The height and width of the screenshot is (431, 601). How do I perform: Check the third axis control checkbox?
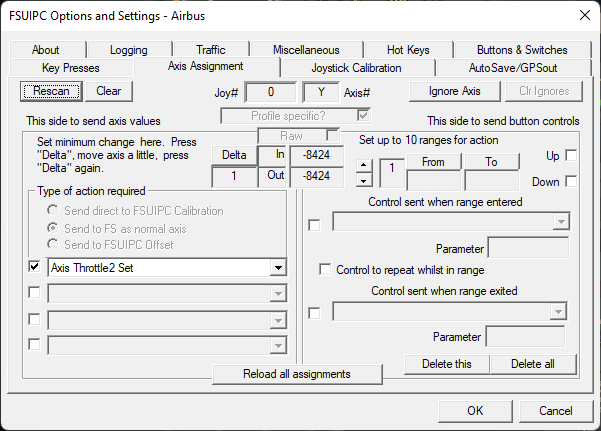coord(34,319)
